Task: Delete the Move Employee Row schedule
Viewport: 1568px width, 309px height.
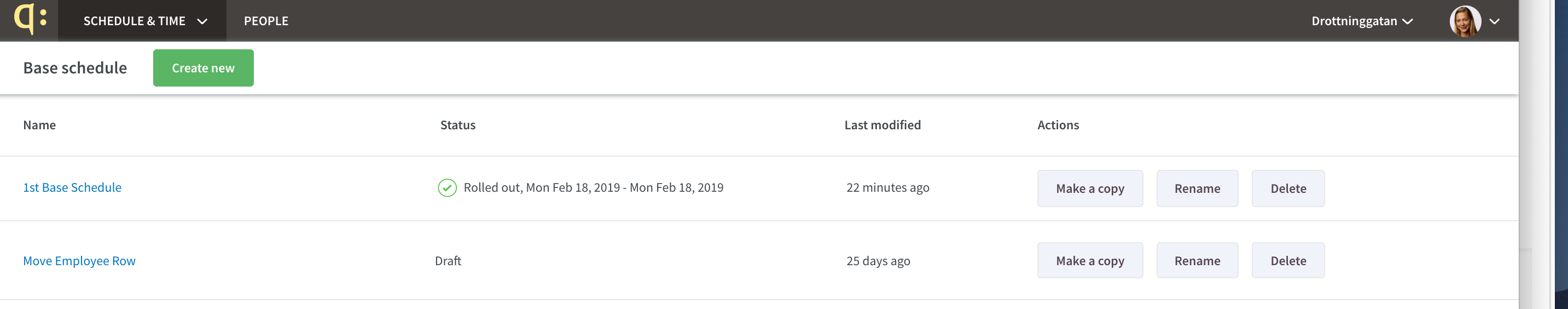Action: pyautogui.click(x=1288, y=261)
